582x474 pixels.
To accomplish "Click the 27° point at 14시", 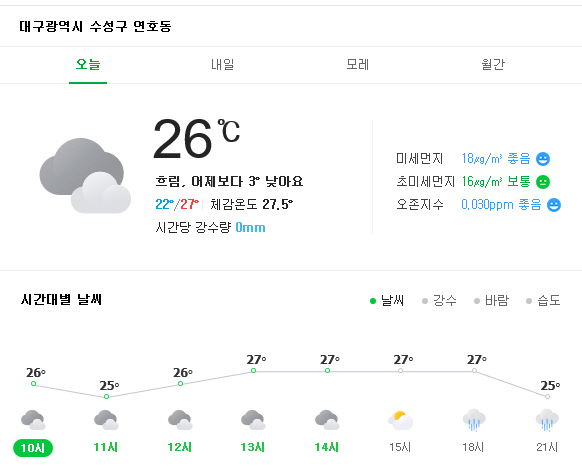I will [x=327, y=370].
